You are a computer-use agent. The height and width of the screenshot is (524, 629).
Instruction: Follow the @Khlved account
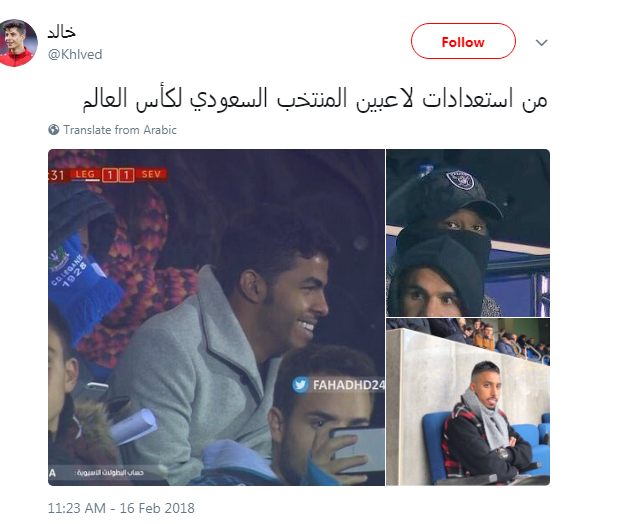(463, 41)
